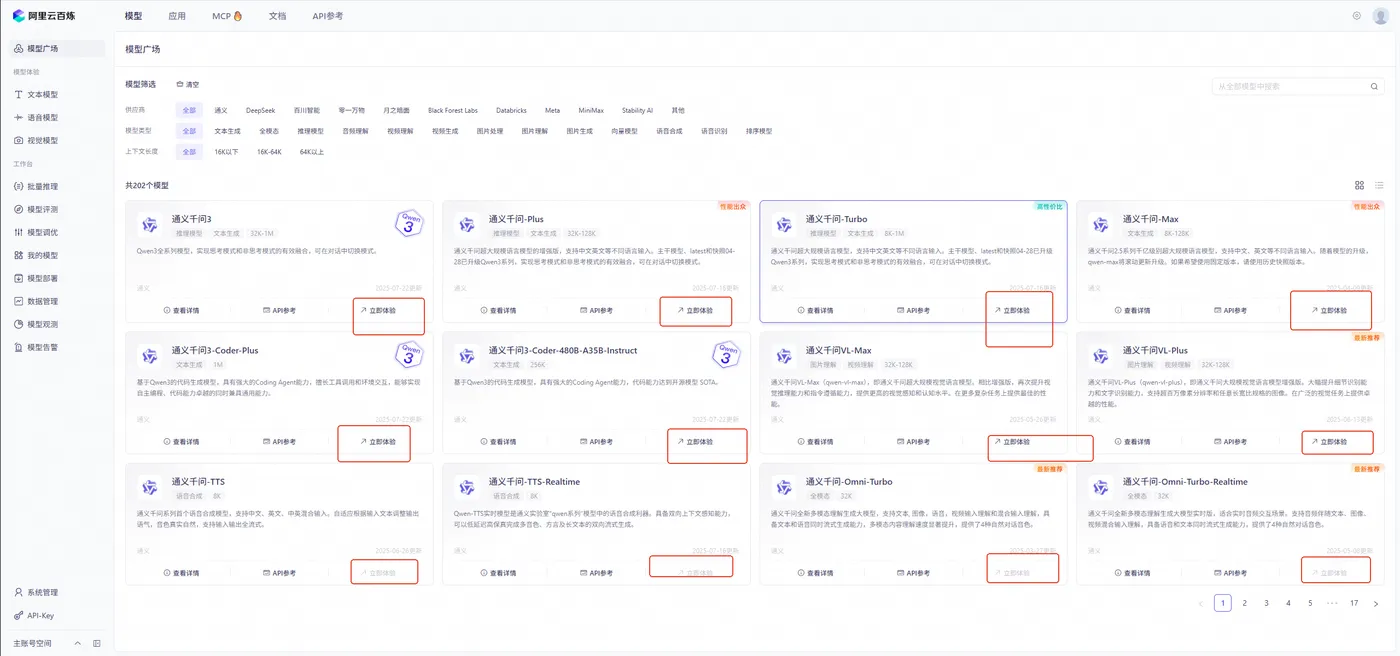1400x656 pixels.
Task: Go to page 5 of models
Action: click(x=1310, y=603)
